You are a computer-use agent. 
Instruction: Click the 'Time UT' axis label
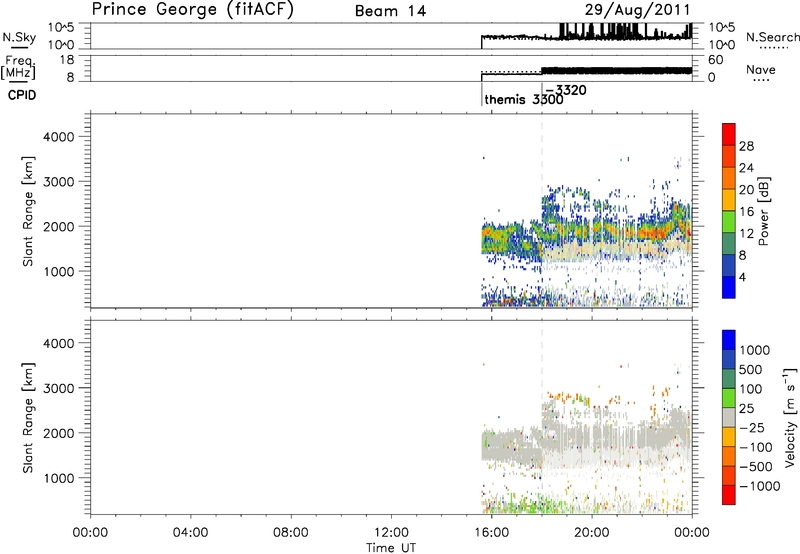pyautogui.click(x=391, y=548)
